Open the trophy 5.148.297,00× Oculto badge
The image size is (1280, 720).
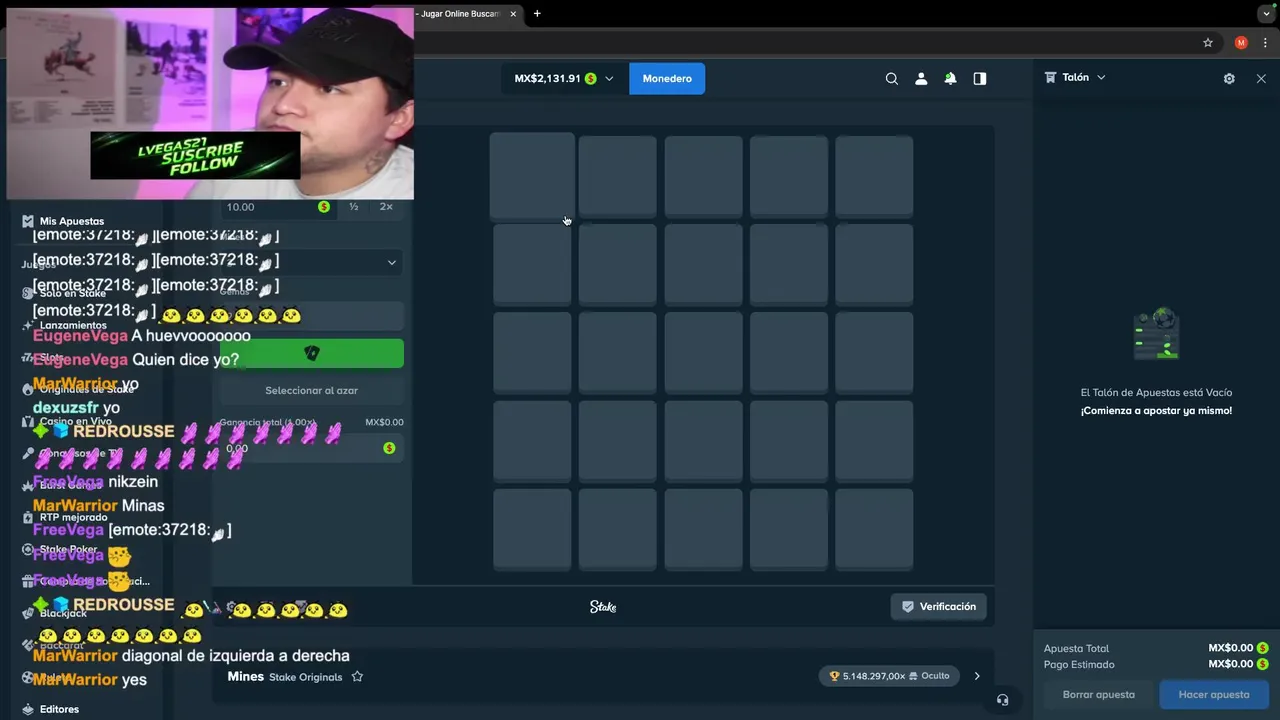[889, 676]
